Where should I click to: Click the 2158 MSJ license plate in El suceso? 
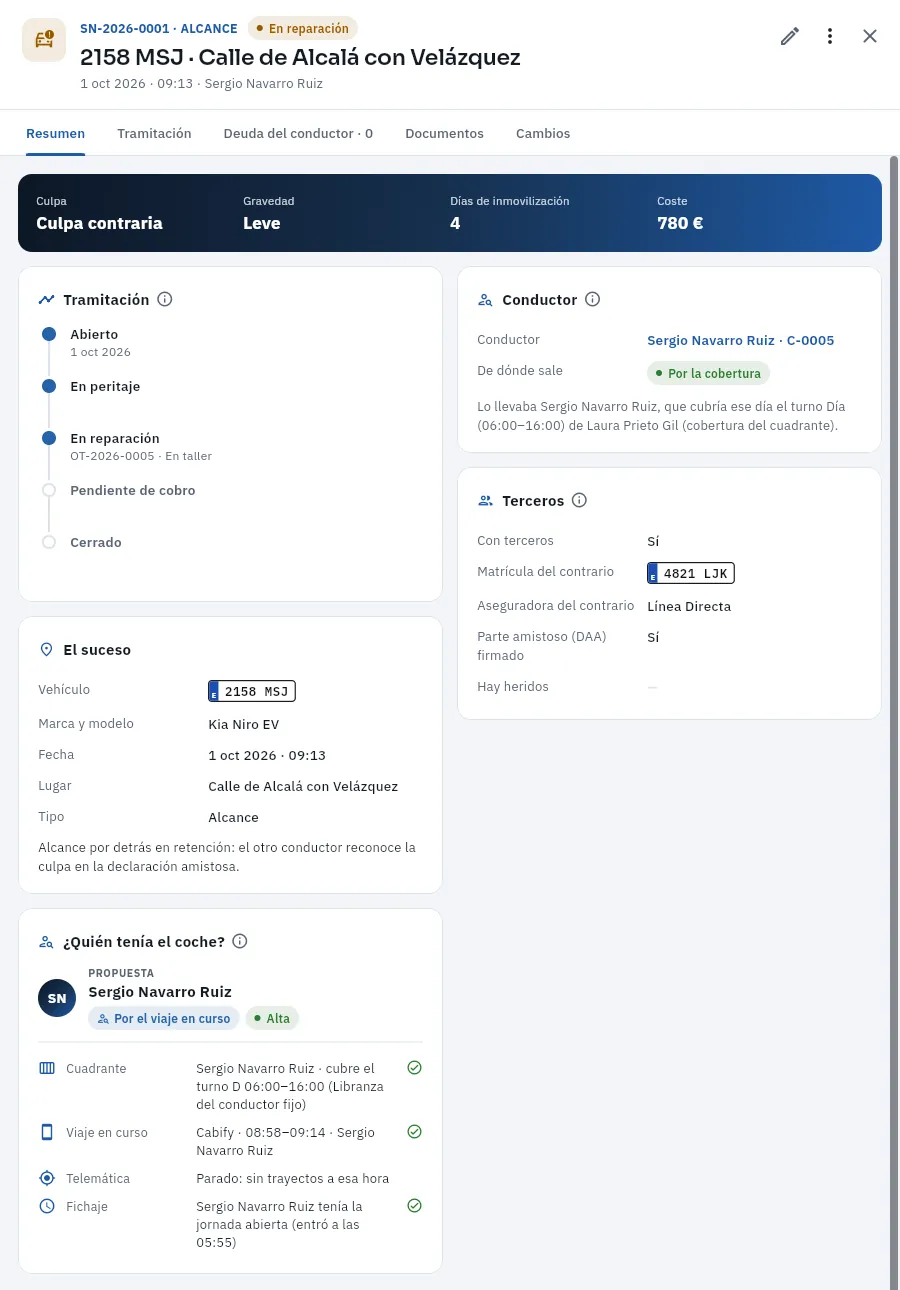(x=252, y=691)
